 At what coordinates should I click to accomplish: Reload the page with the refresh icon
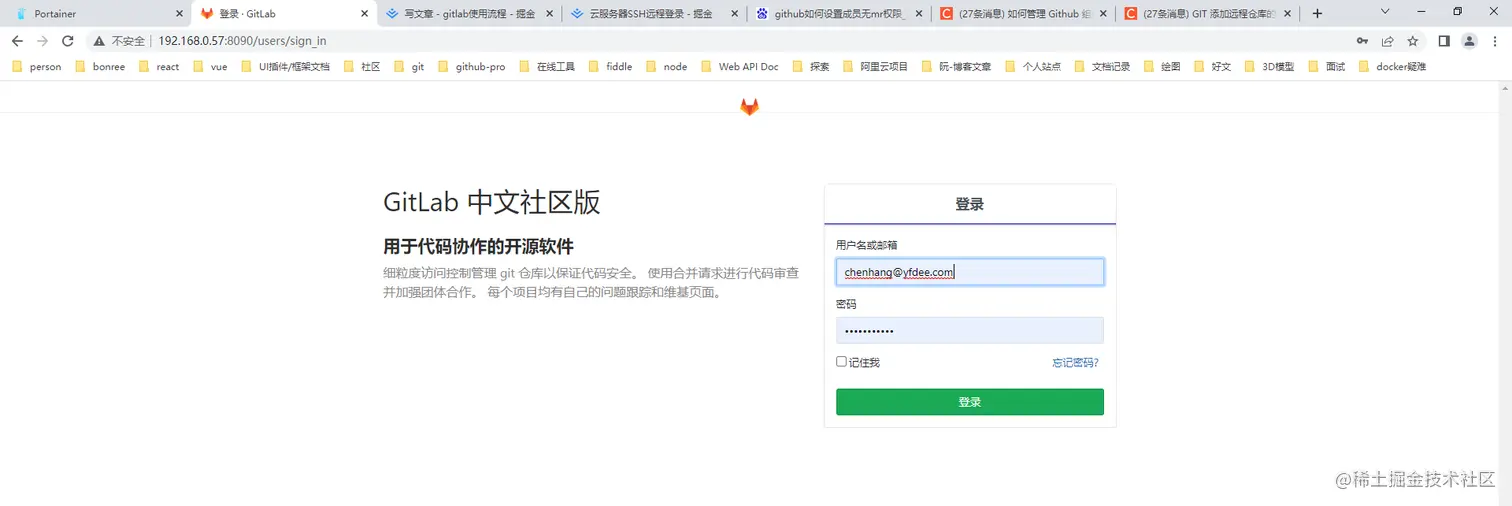(x=68, y=41)
